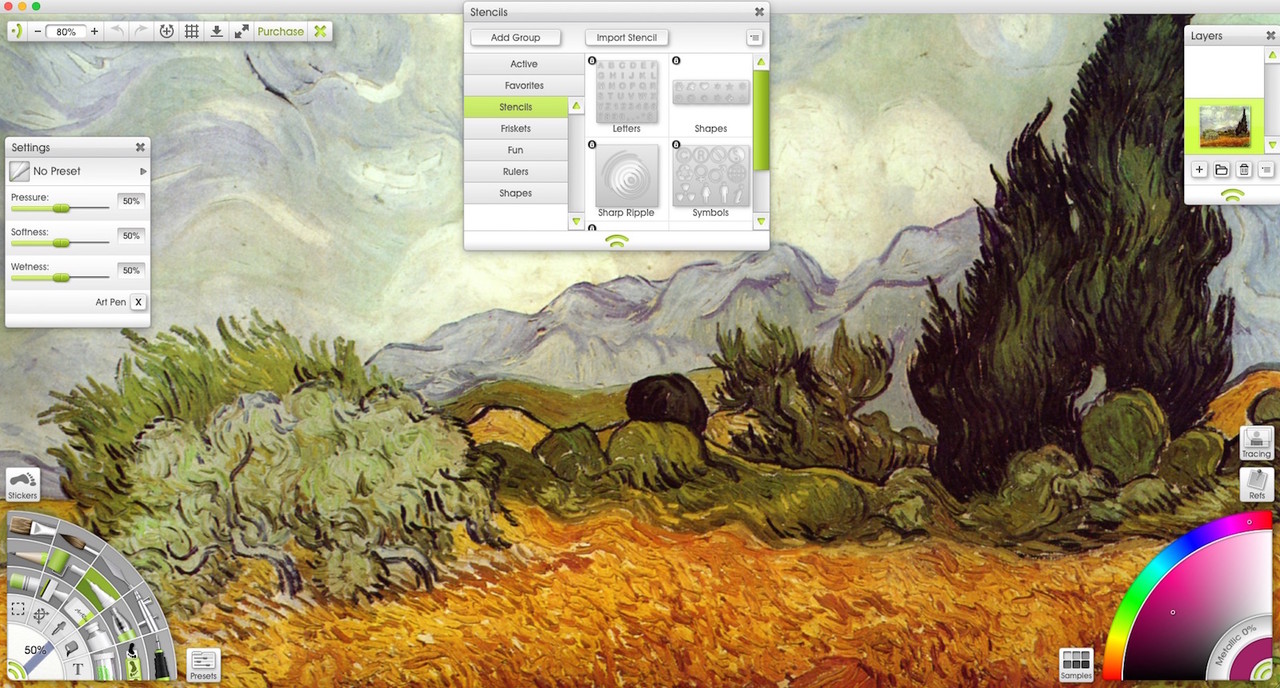Screen dimensions: 1280x688
Task: Select the Text tool
Action: tap(78, 668)
